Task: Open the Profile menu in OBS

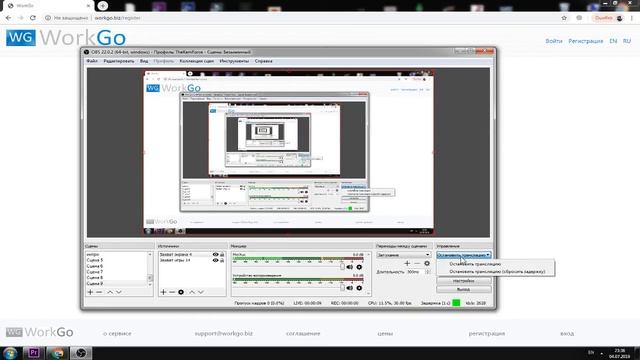Action: [x=164, y=61]
